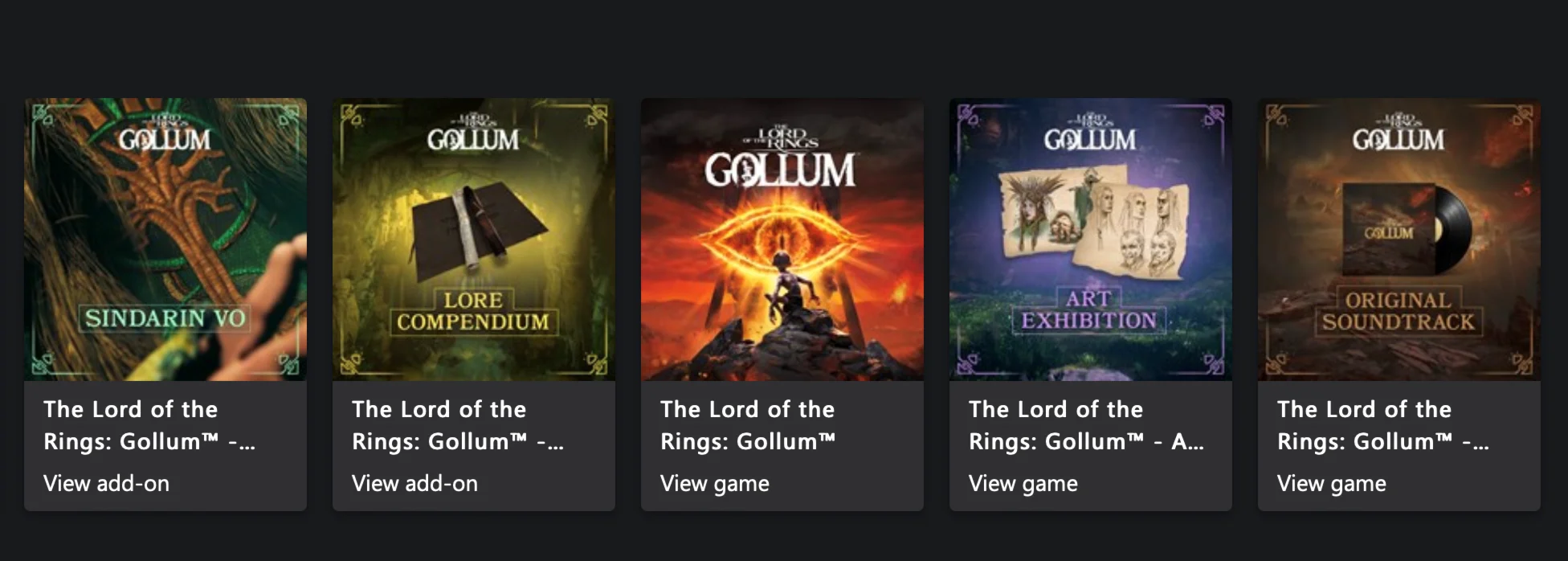Click the title text of the Original Soundtrack card
1568x561 pixels.
(x=1382, y=425)
